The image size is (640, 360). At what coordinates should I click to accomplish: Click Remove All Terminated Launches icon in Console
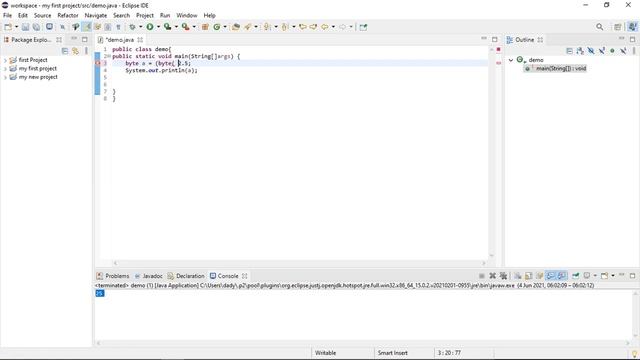(x=503, y=276)
